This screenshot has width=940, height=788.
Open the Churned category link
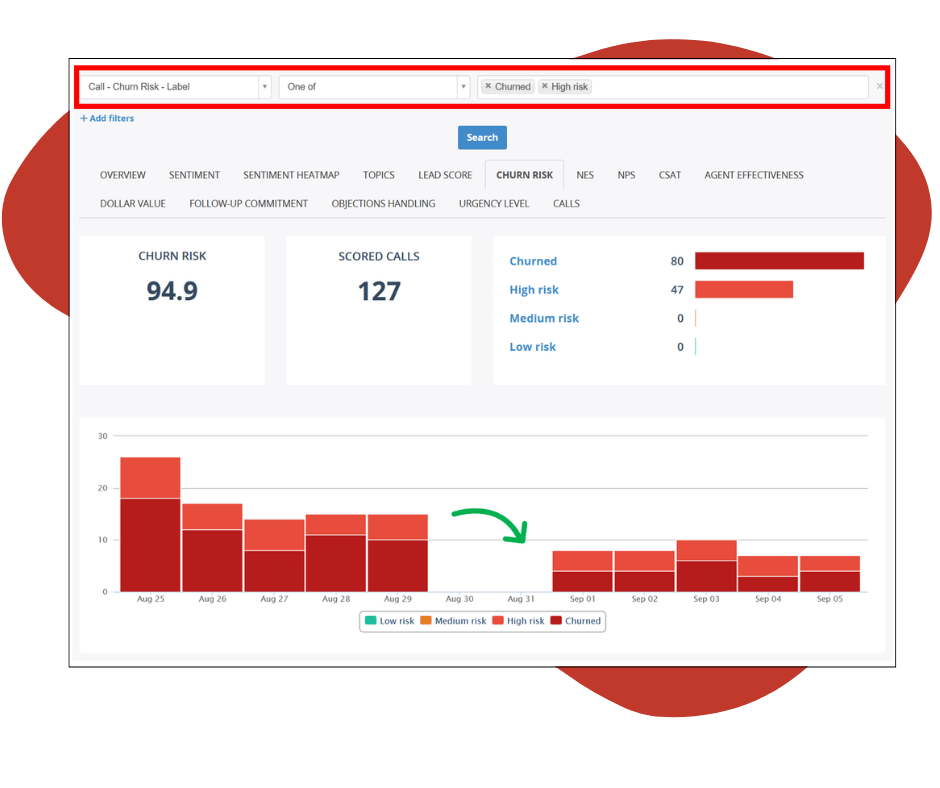coord(533,261)
